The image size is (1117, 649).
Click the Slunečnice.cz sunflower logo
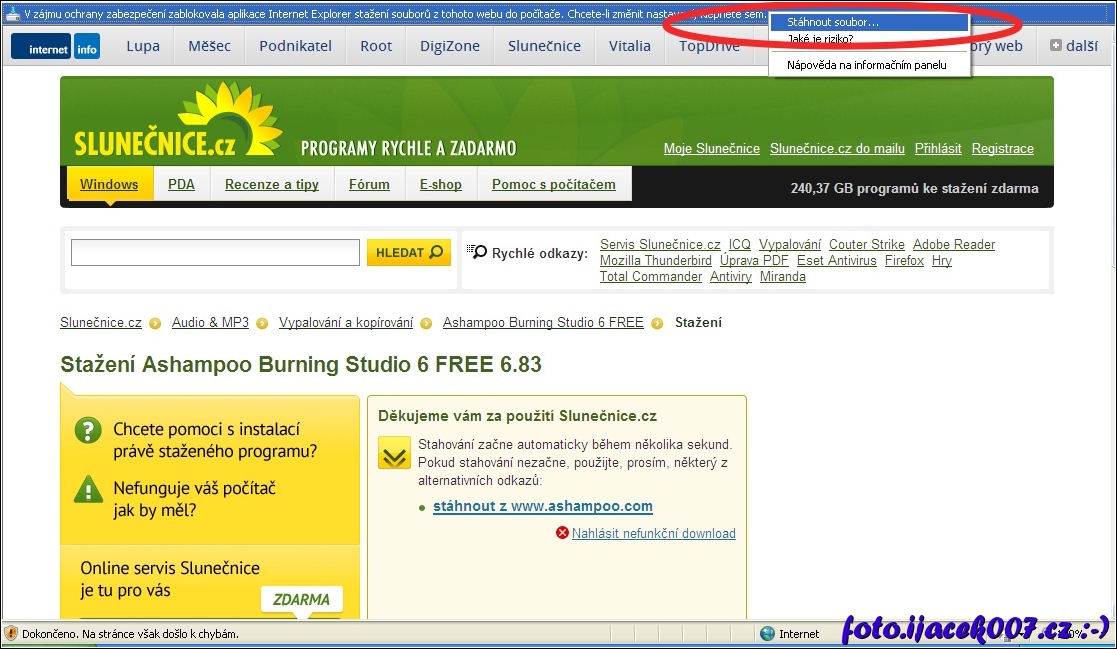[x=177, y=124]
